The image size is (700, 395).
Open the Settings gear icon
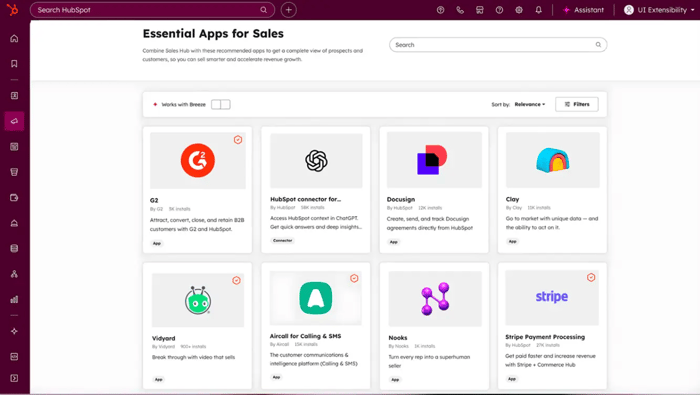[x=519, y=10]
